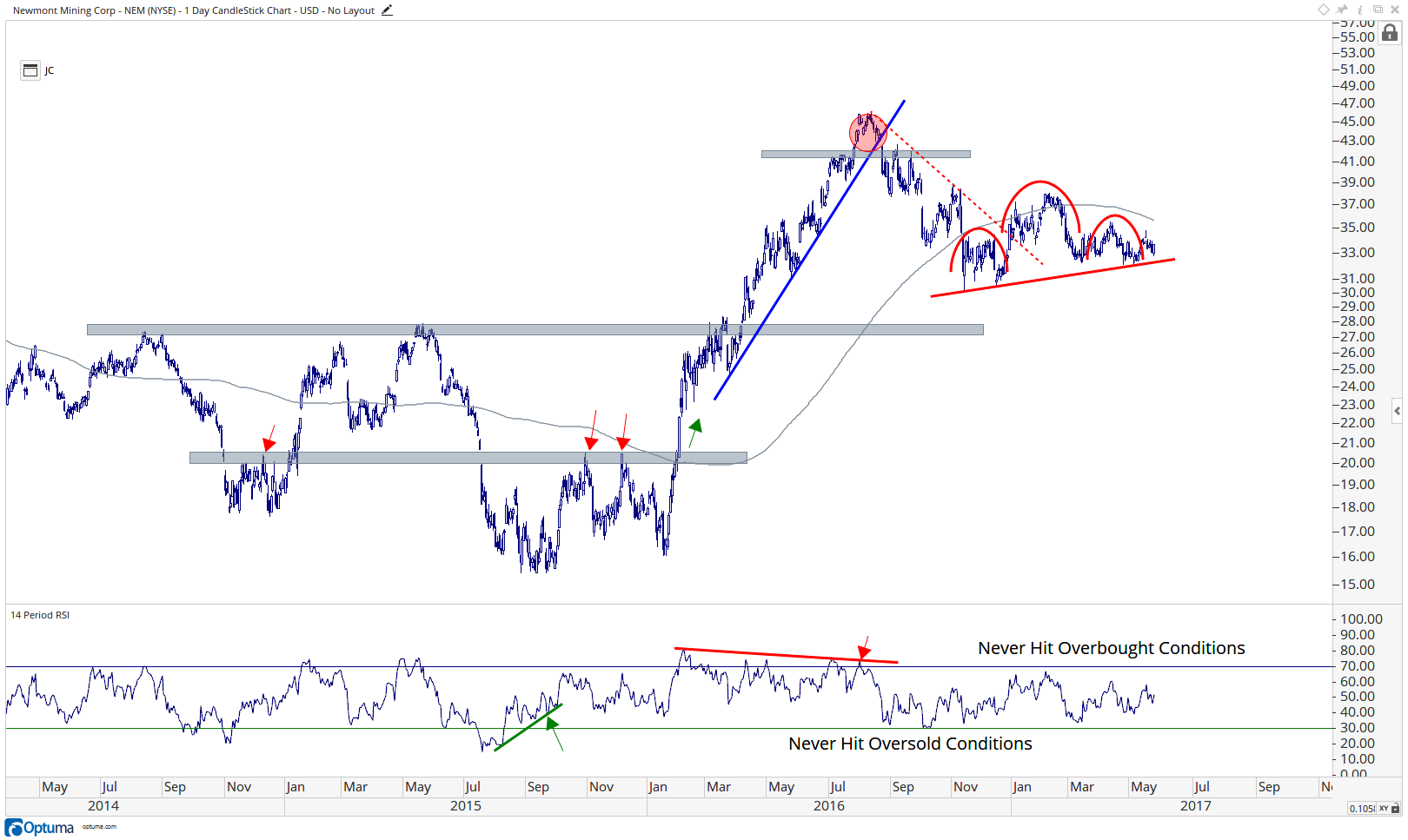Toggle the price scale padlock icon

(1390, 33)
